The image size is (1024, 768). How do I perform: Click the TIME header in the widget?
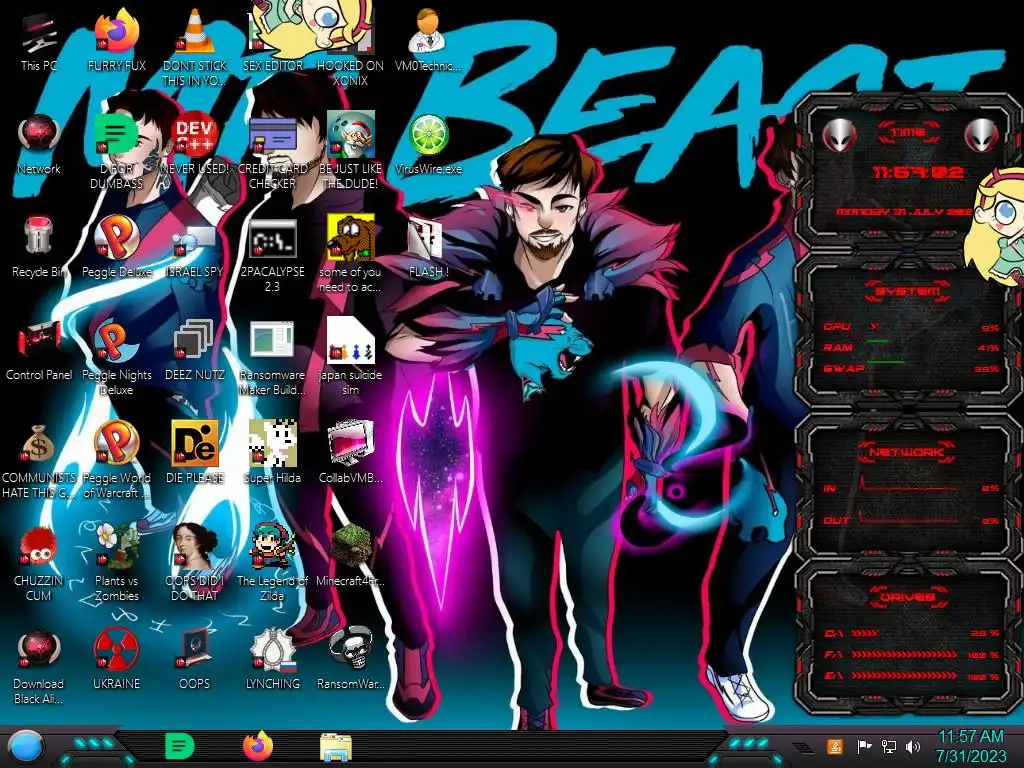click(x=908, y=132)
